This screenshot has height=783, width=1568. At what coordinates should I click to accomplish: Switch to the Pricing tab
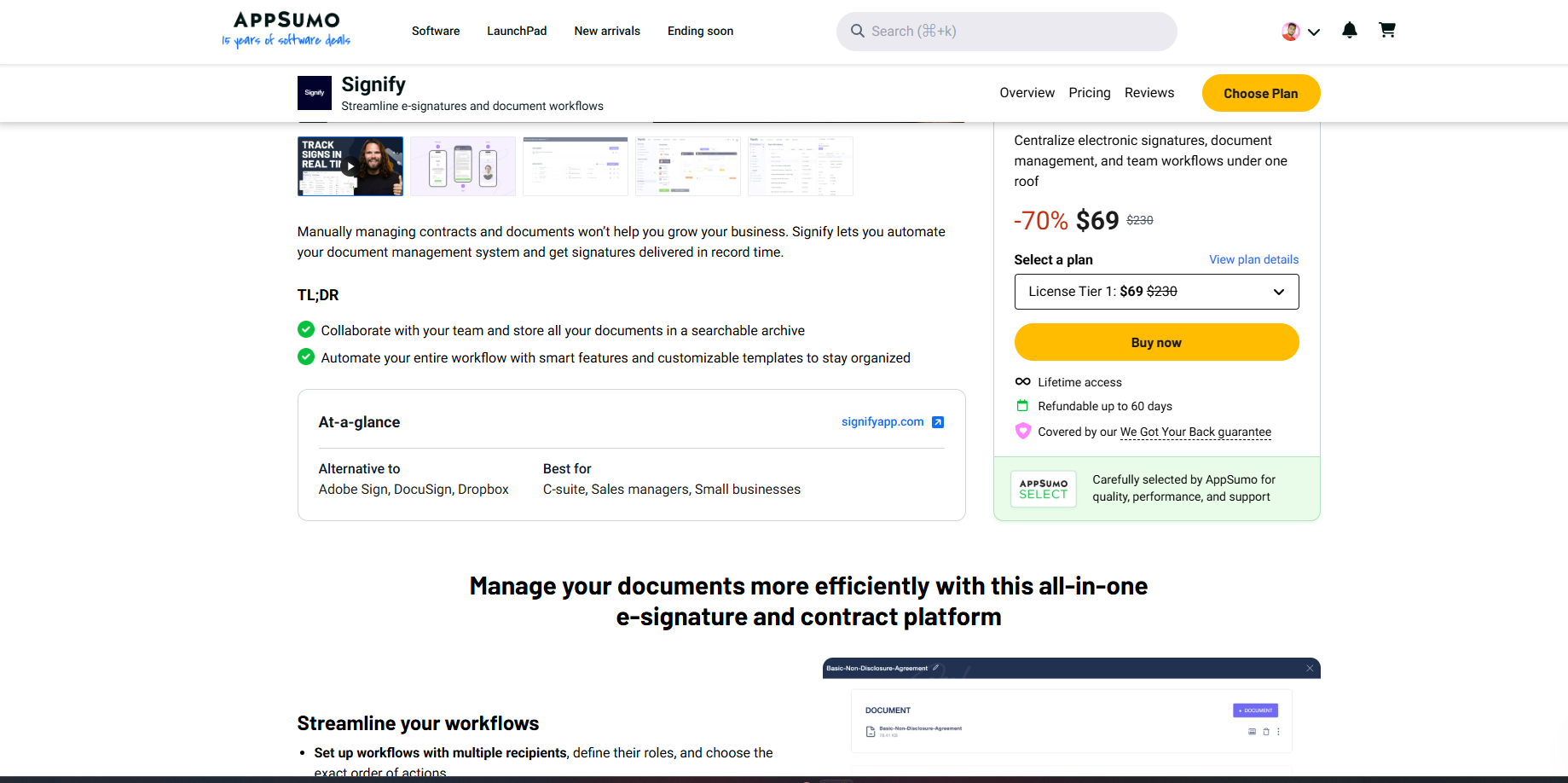point(1089,92)
